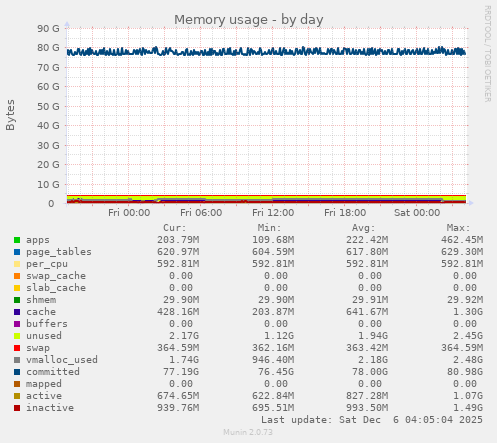Click the 'Fri 12:00' x-axis label
This screenshot has height=443, width=497.
click(x=273, y=213)
